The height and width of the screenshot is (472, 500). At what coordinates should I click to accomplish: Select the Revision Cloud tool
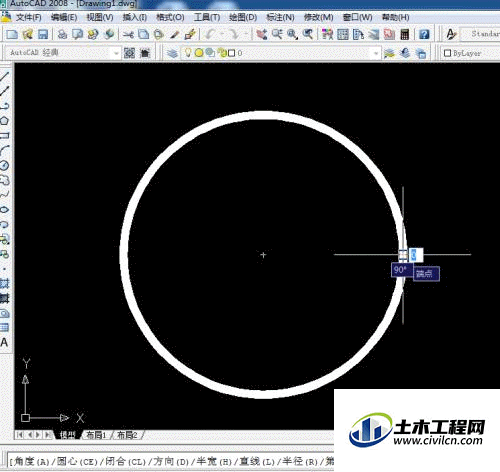tap(4, 180)
